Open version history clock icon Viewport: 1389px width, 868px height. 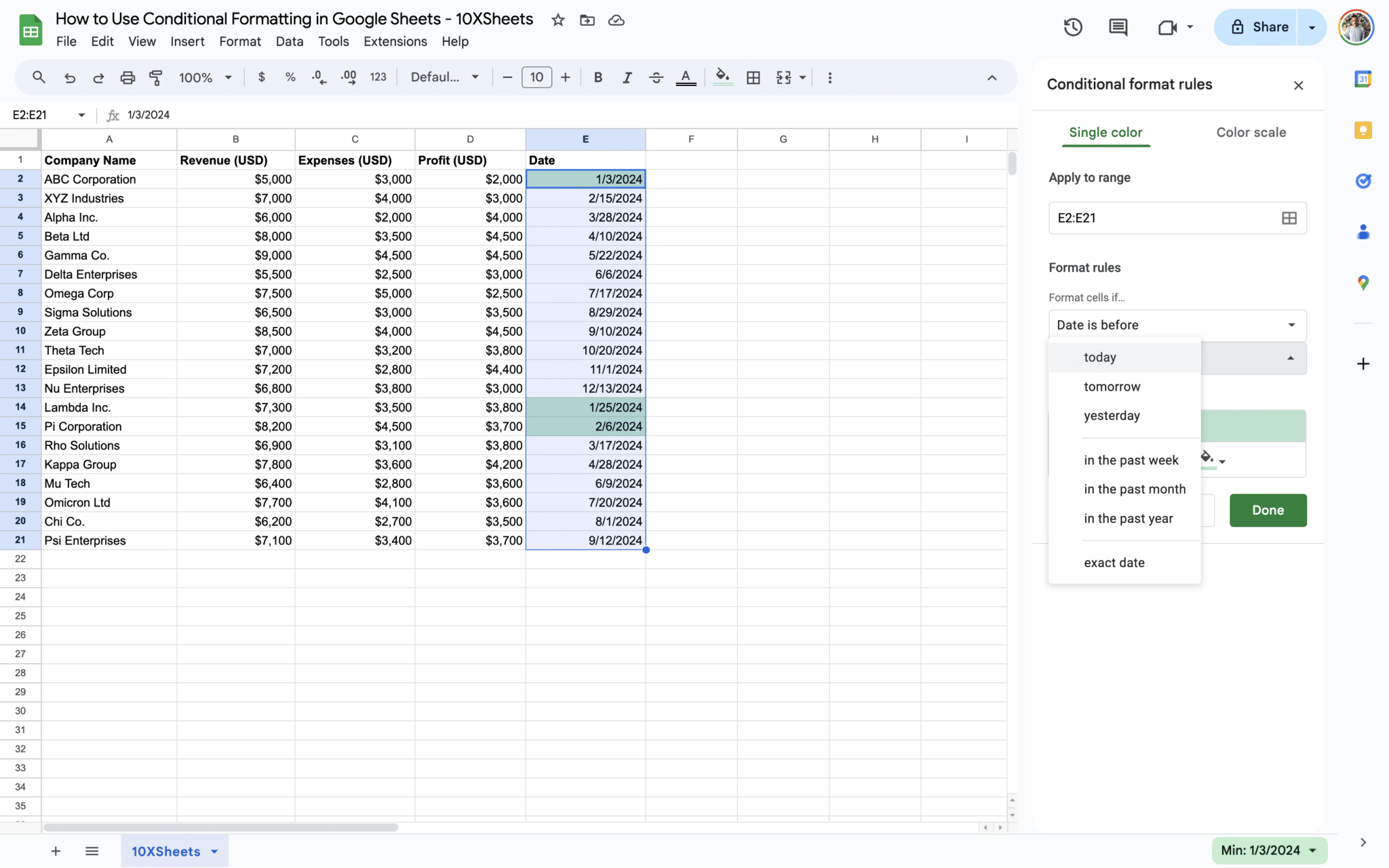[x=1072, y=27]
